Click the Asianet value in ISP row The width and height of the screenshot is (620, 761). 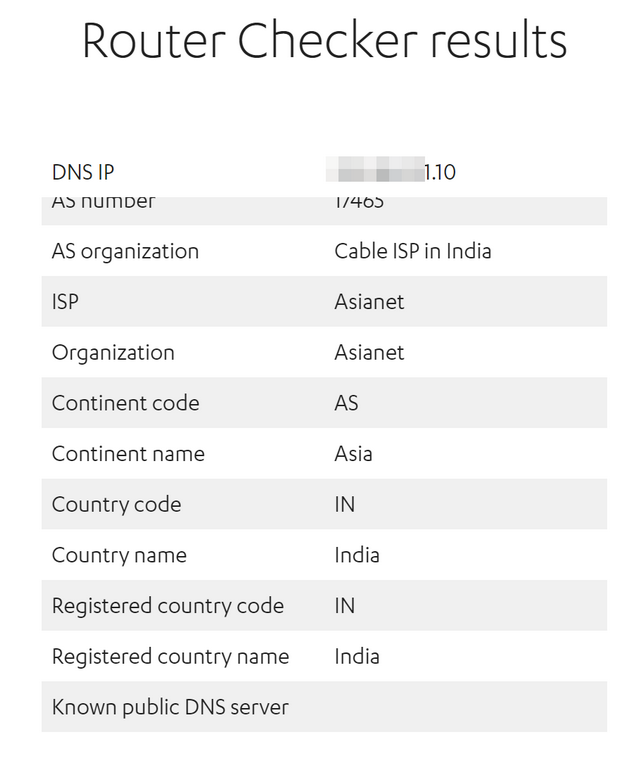click(369, 302)
